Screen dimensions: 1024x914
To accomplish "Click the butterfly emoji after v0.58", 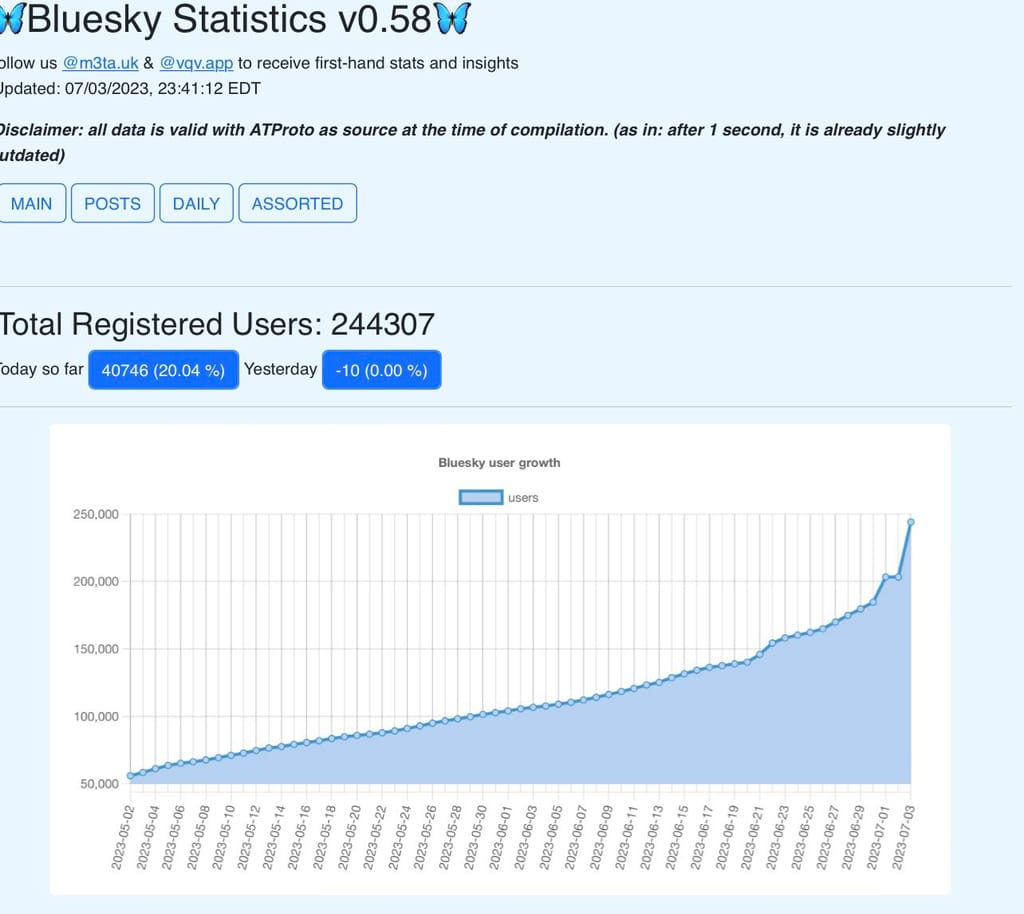I will coord(452,19).
